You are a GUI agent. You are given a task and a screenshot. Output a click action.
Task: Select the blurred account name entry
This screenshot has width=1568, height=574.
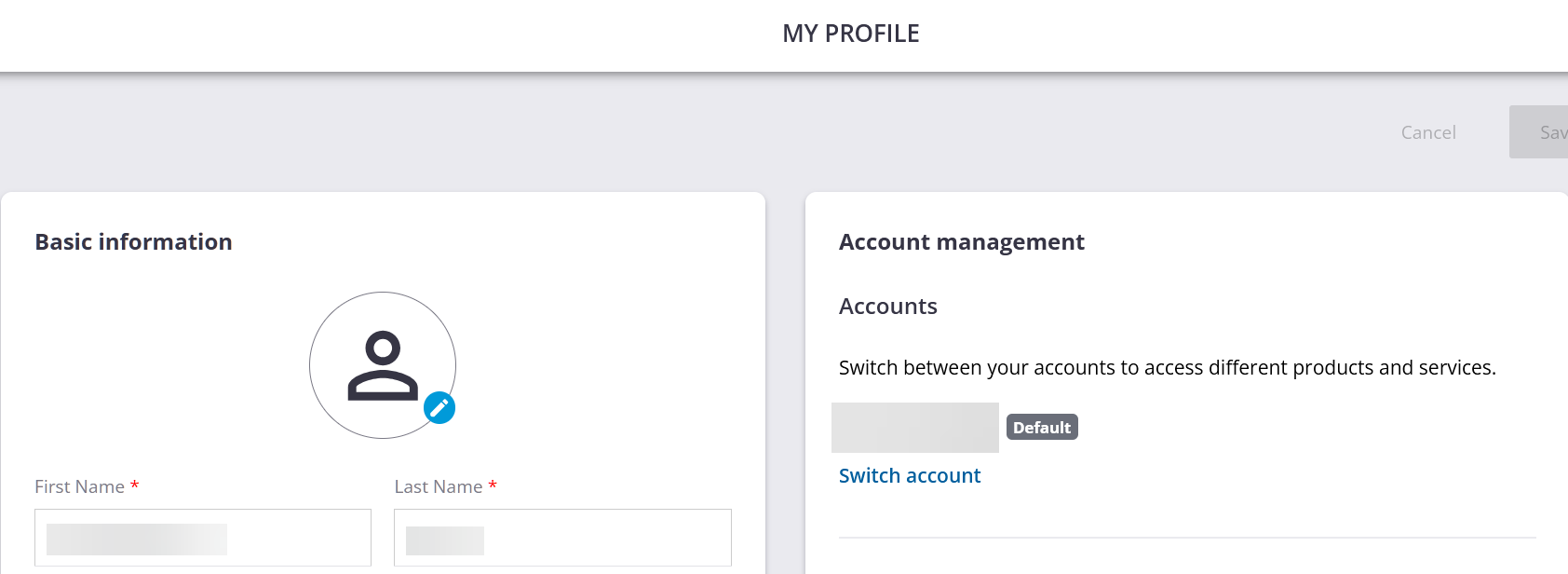(914, 428)
